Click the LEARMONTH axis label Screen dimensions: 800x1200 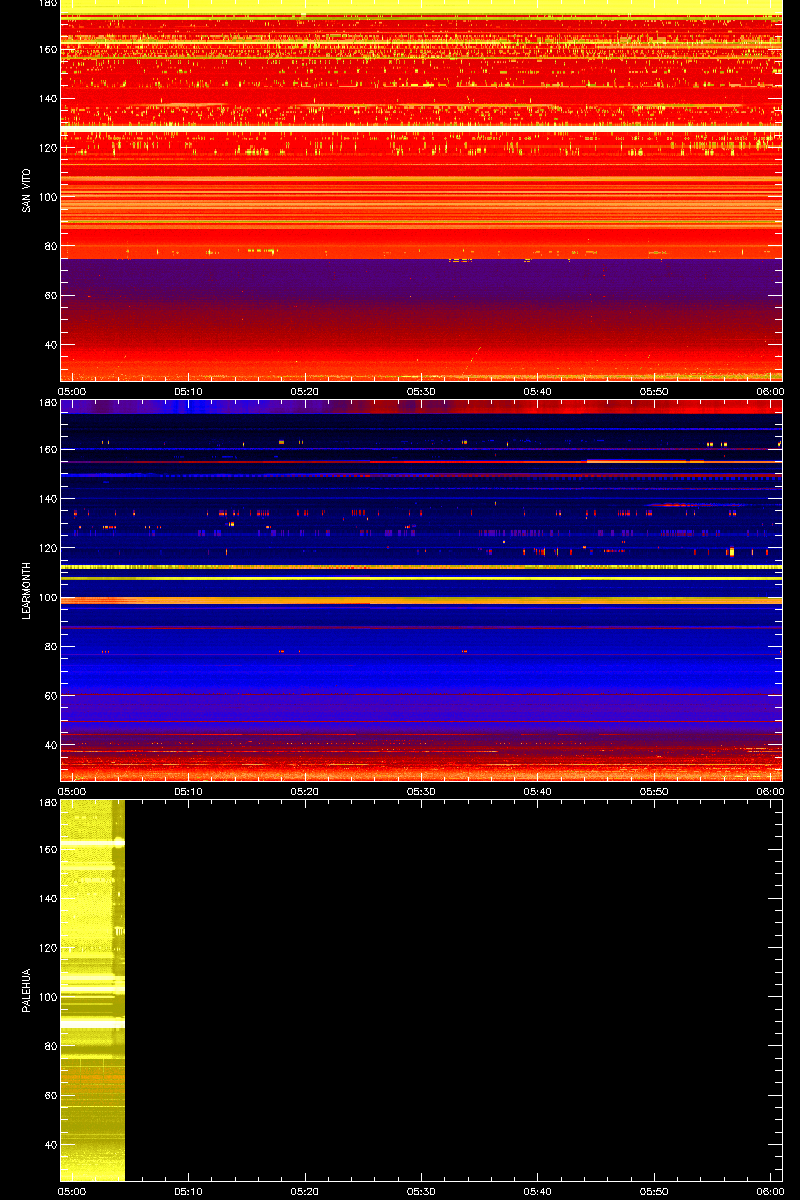tap(26, 590)
